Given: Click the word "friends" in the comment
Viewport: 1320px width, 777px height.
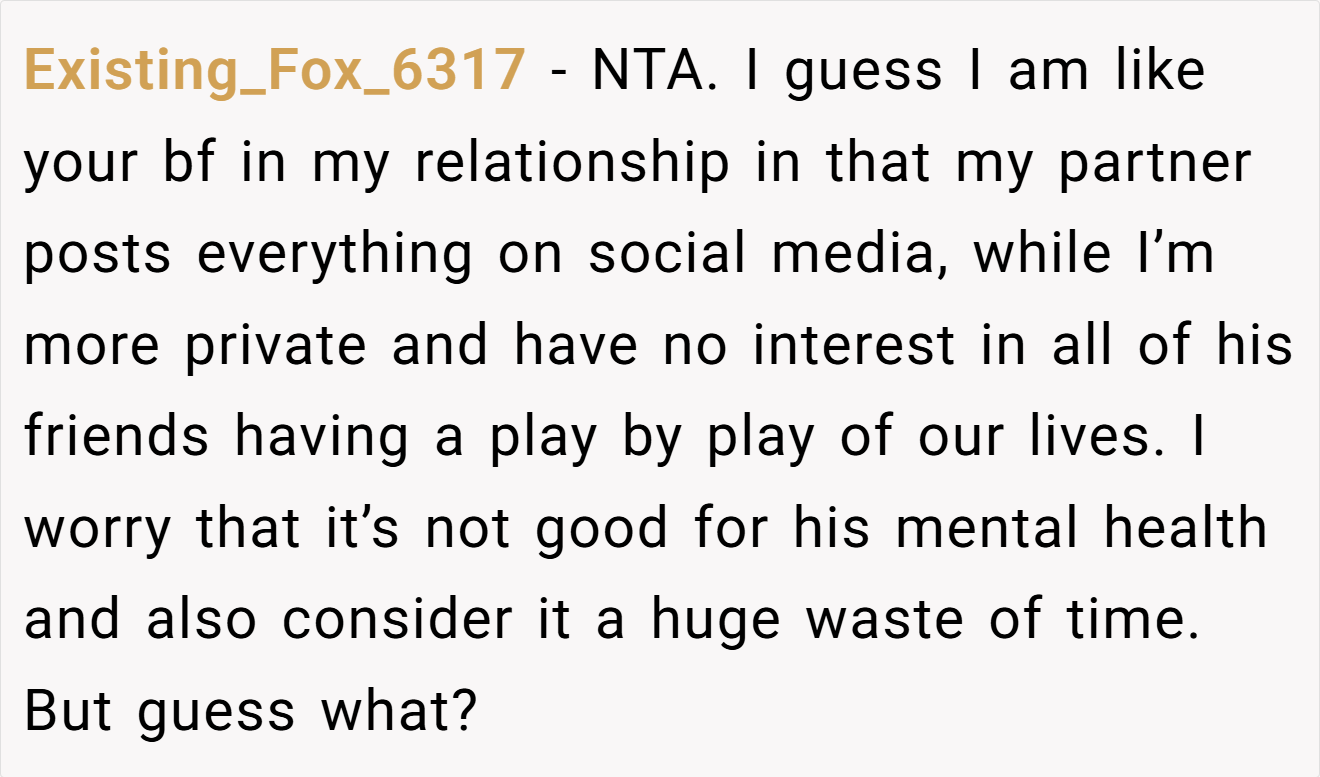Looking at the screenshot, I should pyautogui.click(x=117, y=437).
